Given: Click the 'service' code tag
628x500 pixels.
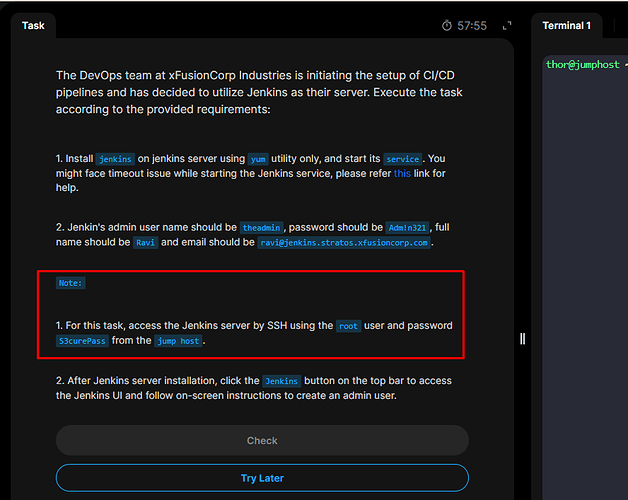Looking at the screenshot, I should pyautogui.click(x=403, y=159).
